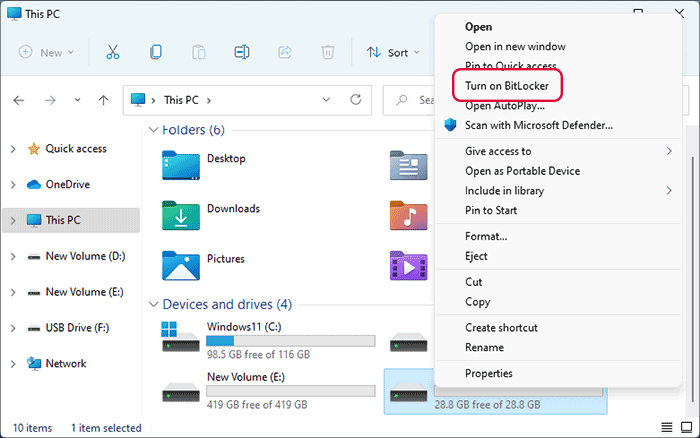Select the New Volume (E:) drive icon
The image size is (700, 438).
(181, 392)
